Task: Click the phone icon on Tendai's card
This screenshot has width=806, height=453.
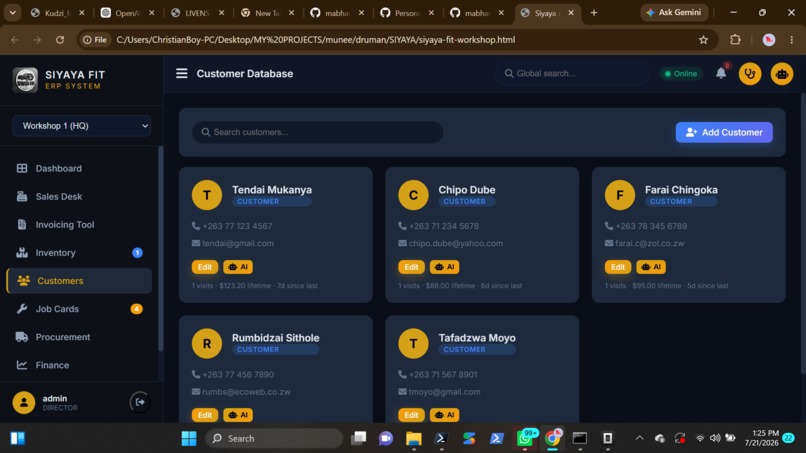Action: (x=196, y=226)
